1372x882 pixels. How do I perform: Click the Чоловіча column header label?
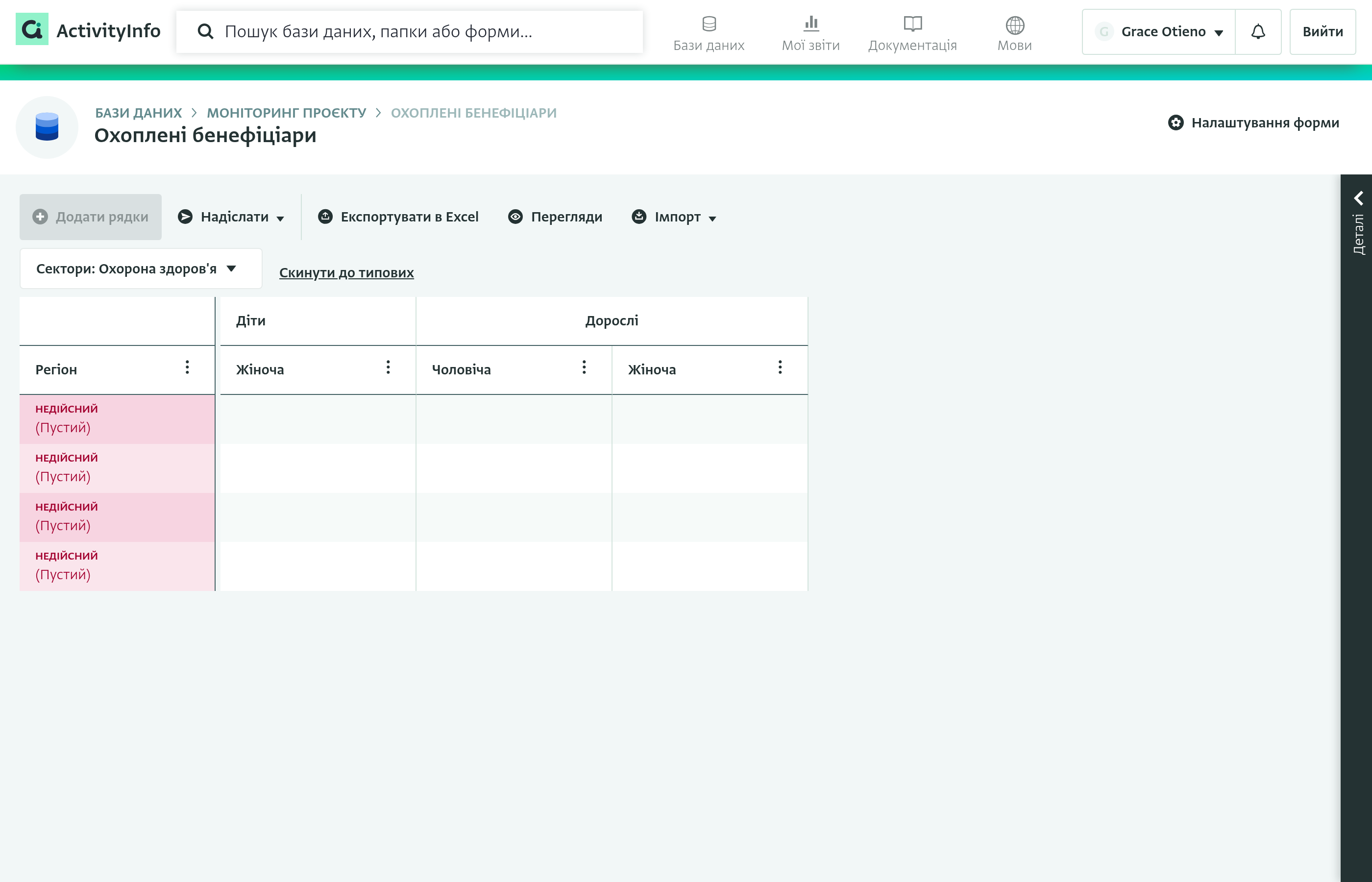pos(462,369)
